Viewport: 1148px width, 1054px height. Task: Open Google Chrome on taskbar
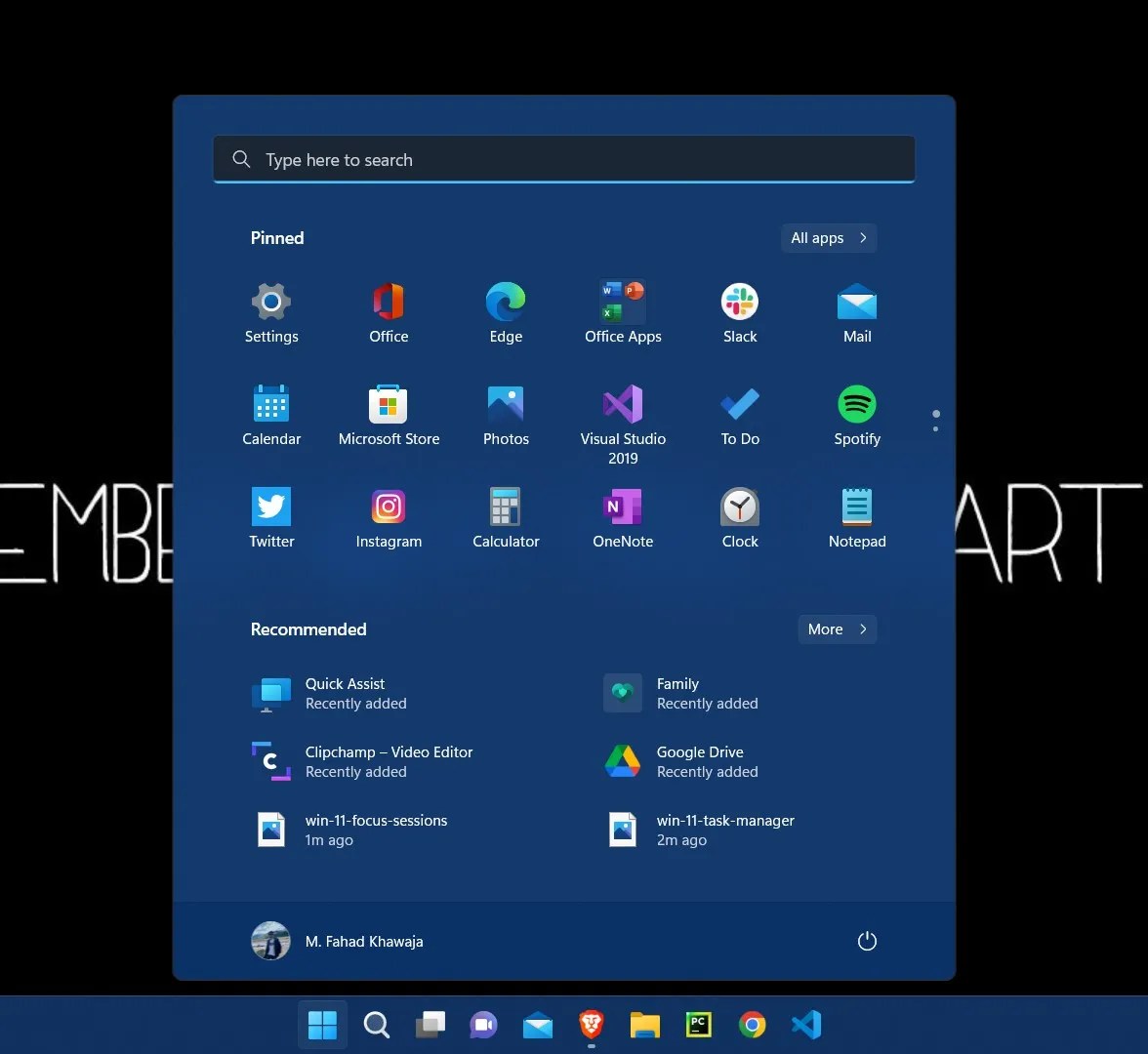pyautogui.click(x=752, y=1025)
